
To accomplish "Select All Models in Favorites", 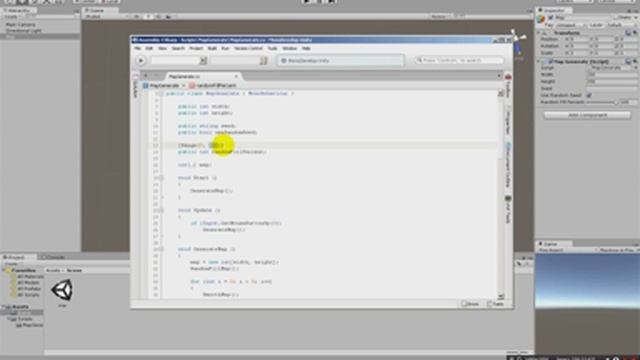I will click(x=28, y=282).
